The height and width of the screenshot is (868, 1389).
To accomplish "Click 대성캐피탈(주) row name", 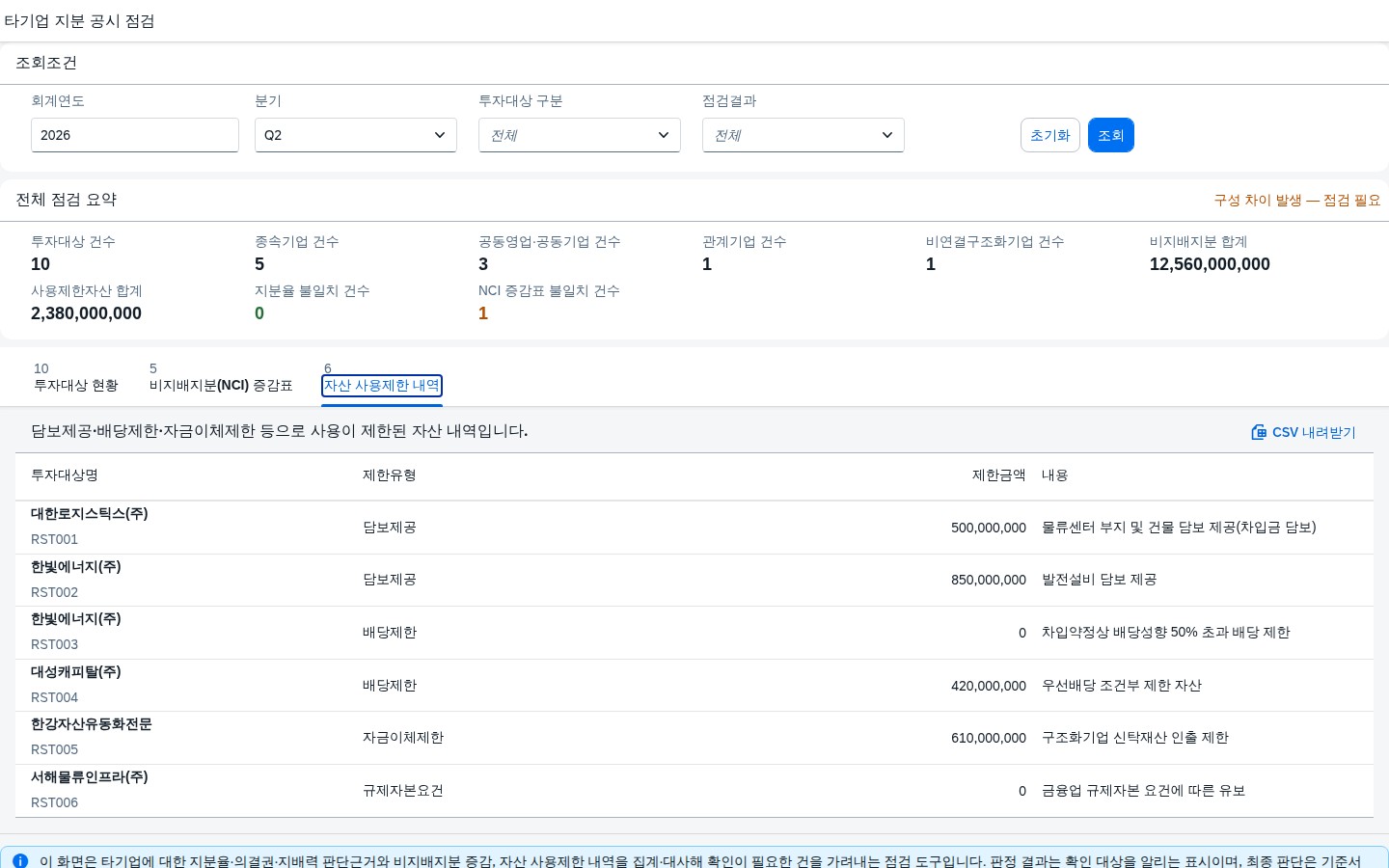I will point(76,672).
